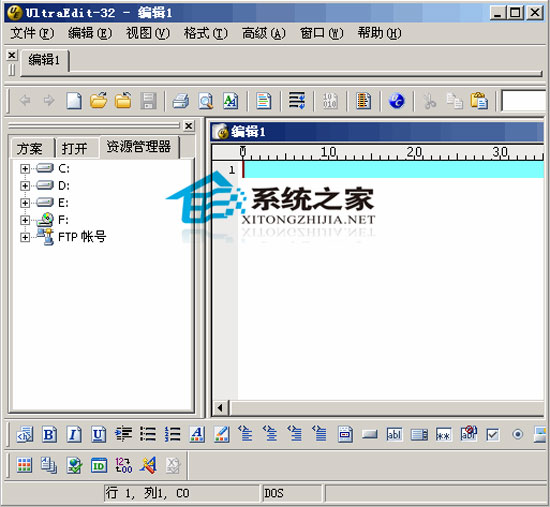Click the HTML Bold tag icon
Image resolution: width=550 pixels, height=507 pixels.
49,435
